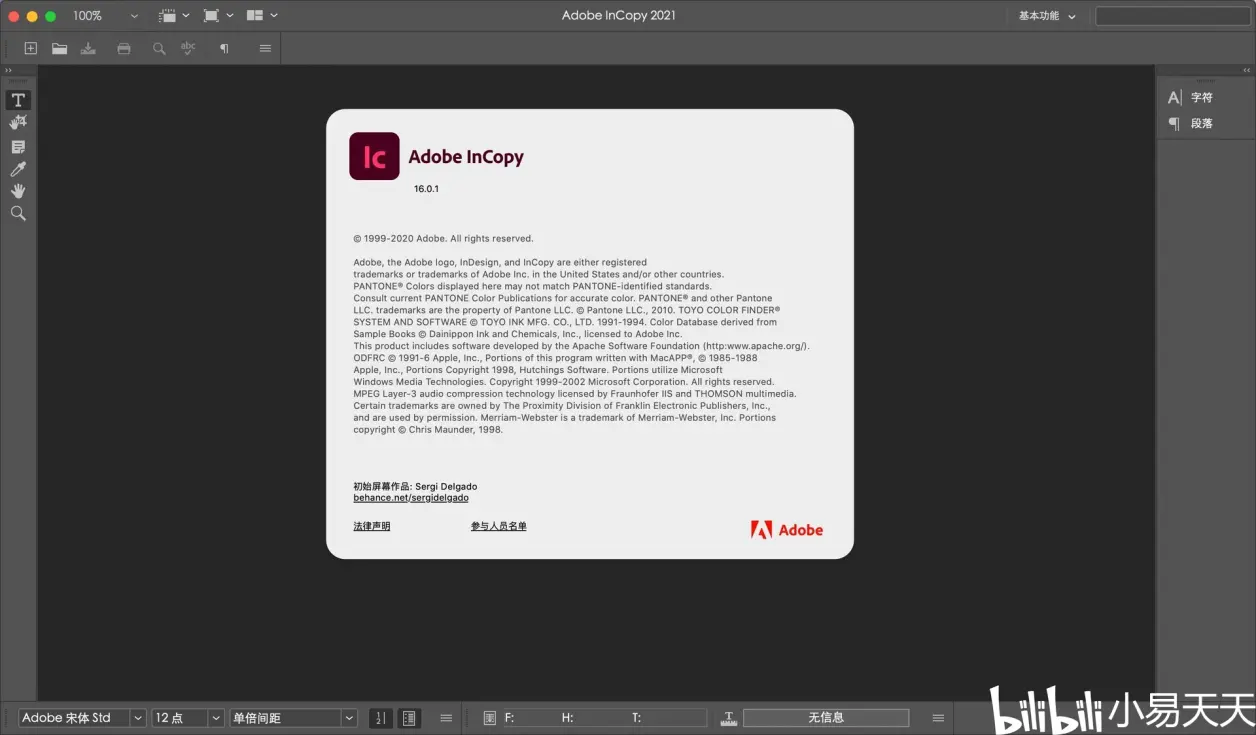Click the New Document icon
This screenshot has width=1256, height=735.
pos(31,48)
